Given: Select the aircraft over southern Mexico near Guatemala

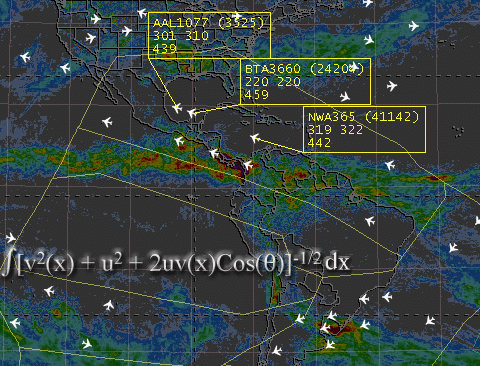Looking at the screenshot, I should [x=179, y=140].
